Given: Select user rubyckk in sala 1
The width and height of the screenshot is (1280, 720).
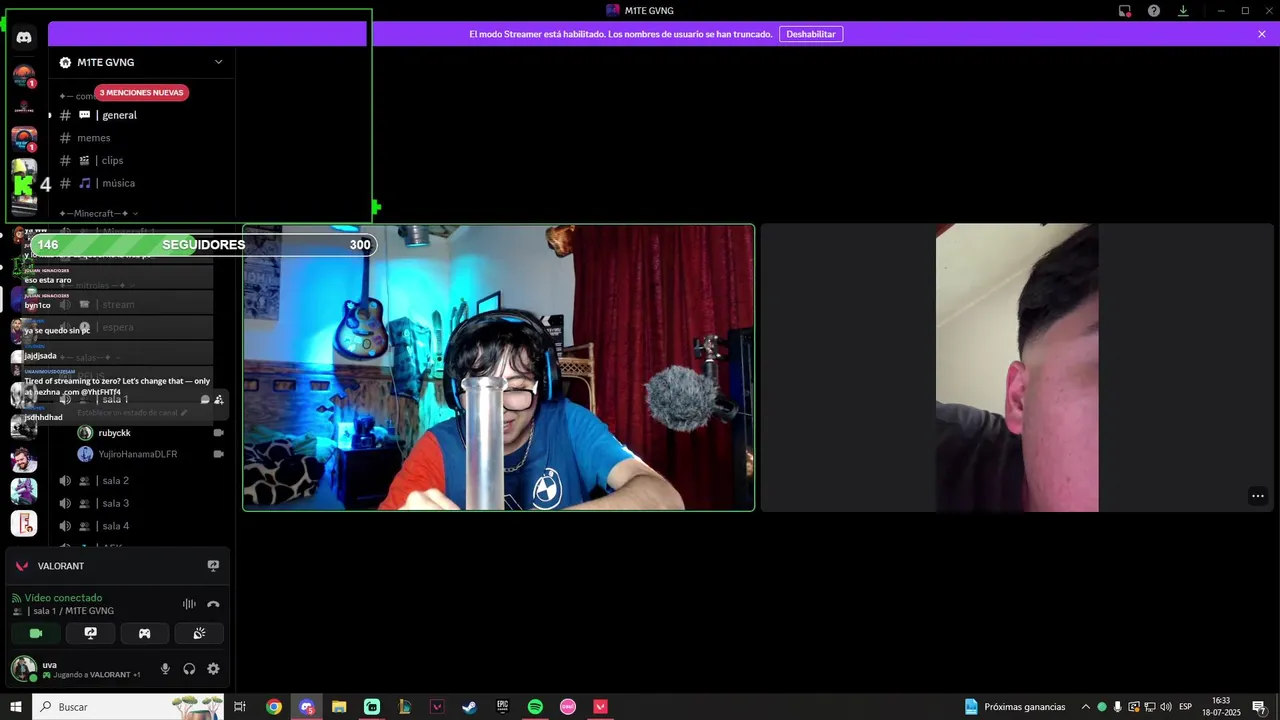Looking at the screenshot, I should pos(114,433).
